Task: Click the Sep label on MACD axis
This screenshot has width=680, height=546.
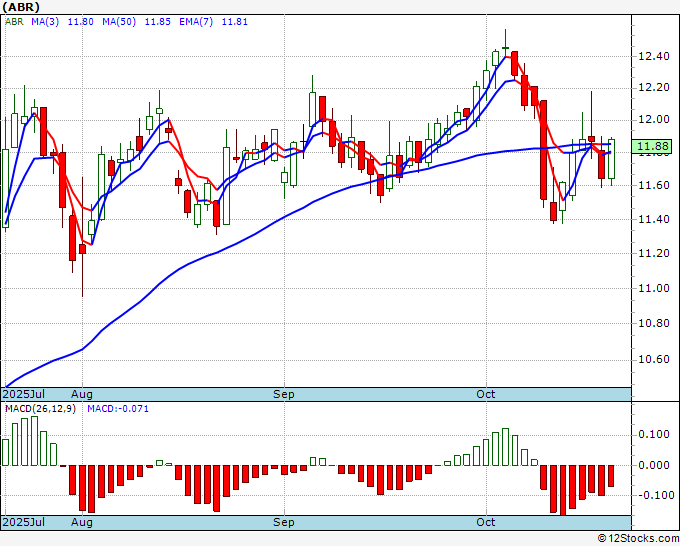Action: click(x=284, y=522)
